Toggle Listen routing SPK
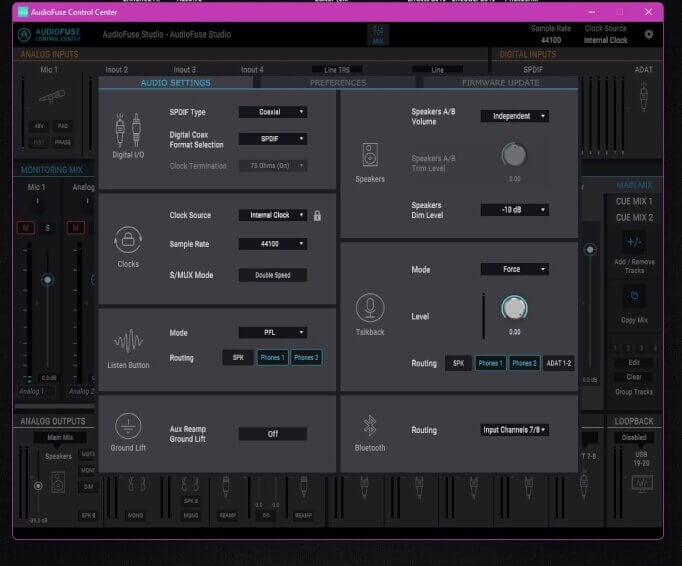Viewport: 682px width, 566px height. click(x=238, y=358)
